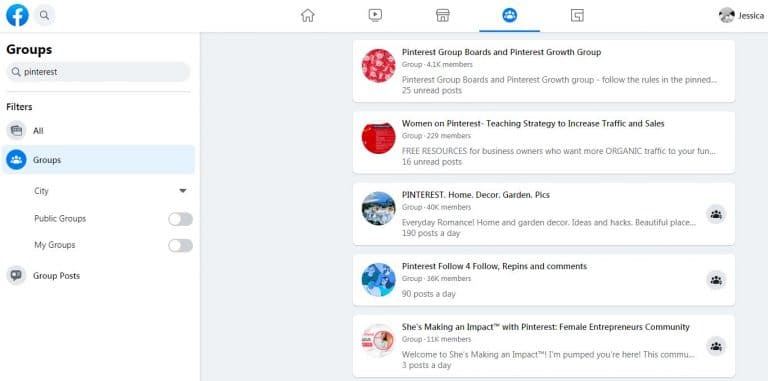Click the Public Groups filter label
The height and width of the screenshot is (381, 768).
click(x=60, y=218)
